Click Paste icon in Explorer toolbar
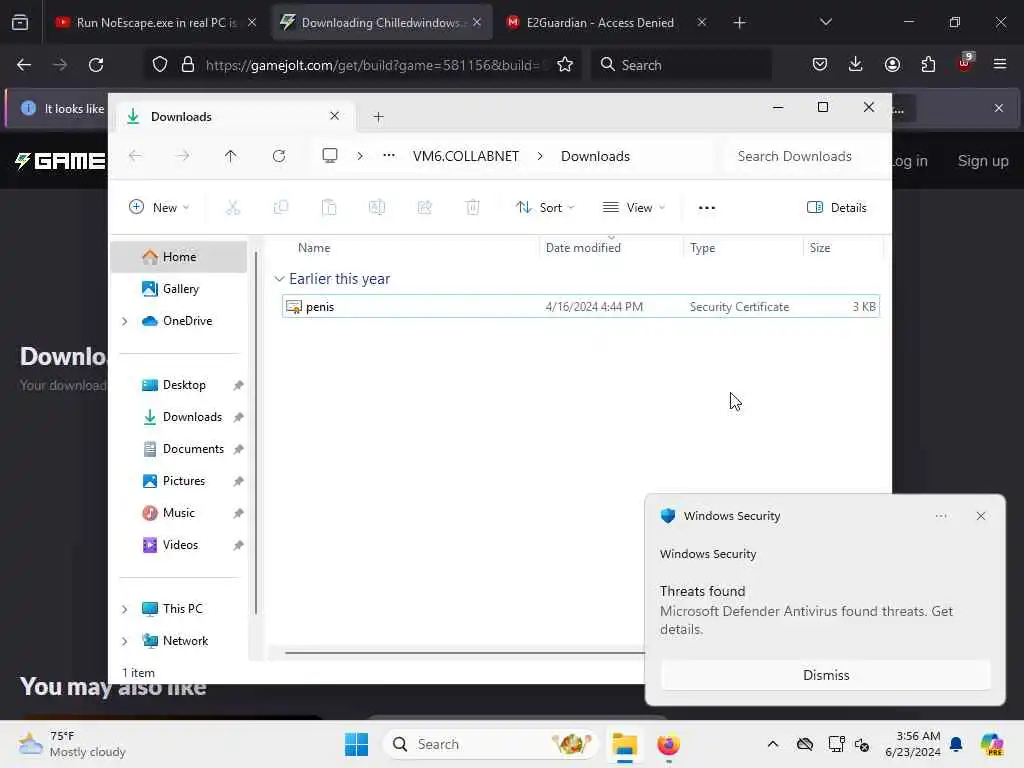The width and height of the screenshot is (1024, 768). (328, 208)
